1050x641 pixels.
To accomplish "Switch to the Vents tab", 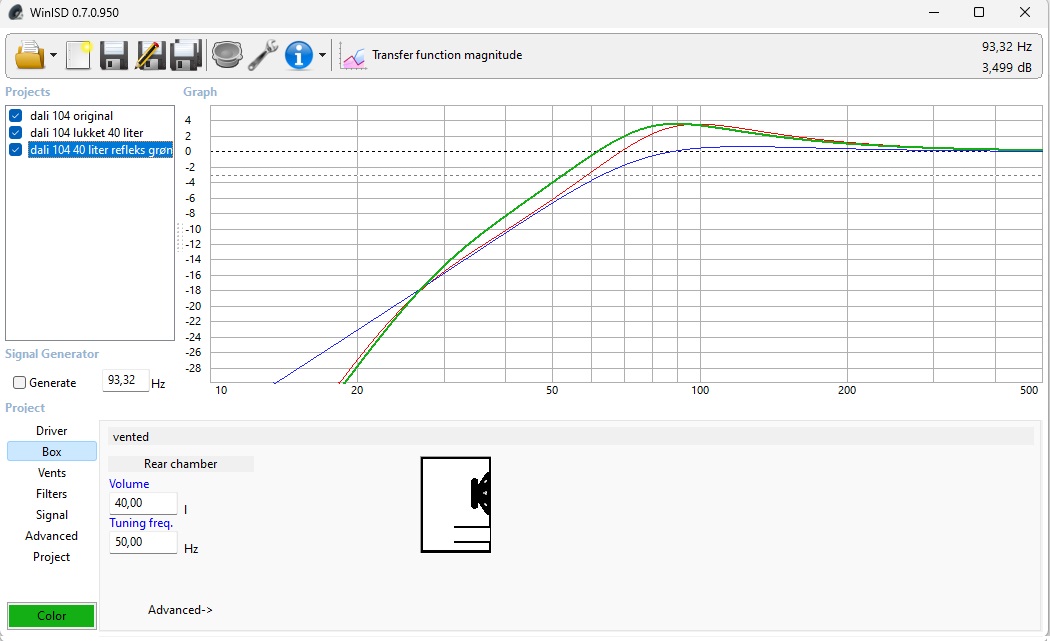I will coord(52,473).
